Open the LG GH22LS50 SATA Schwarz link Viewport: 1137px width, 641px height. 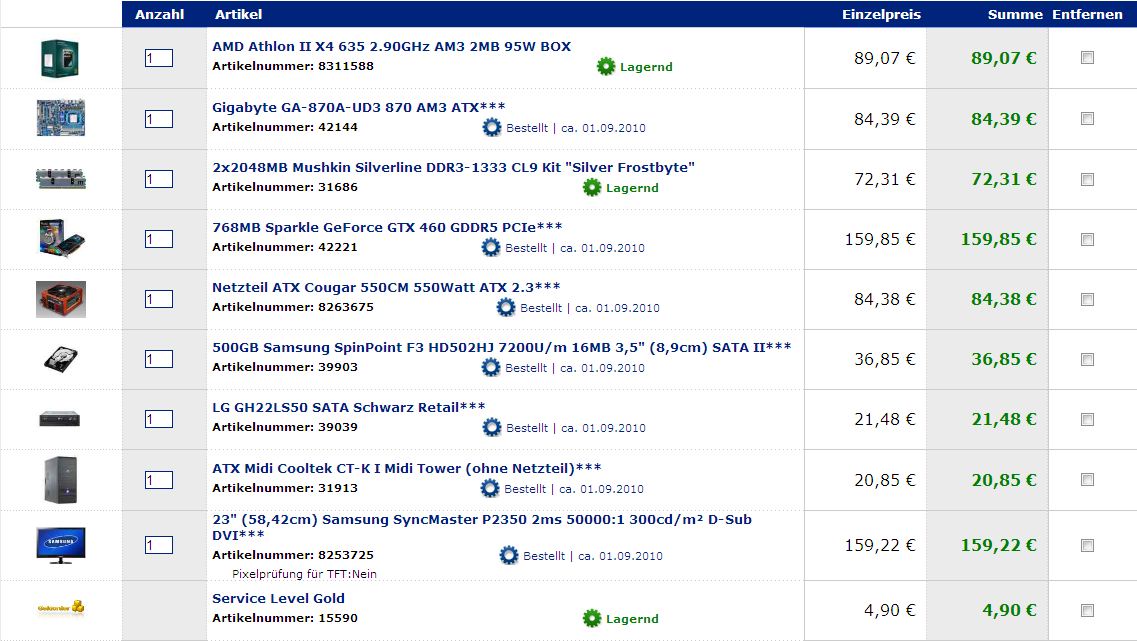[x=349, y=408]
